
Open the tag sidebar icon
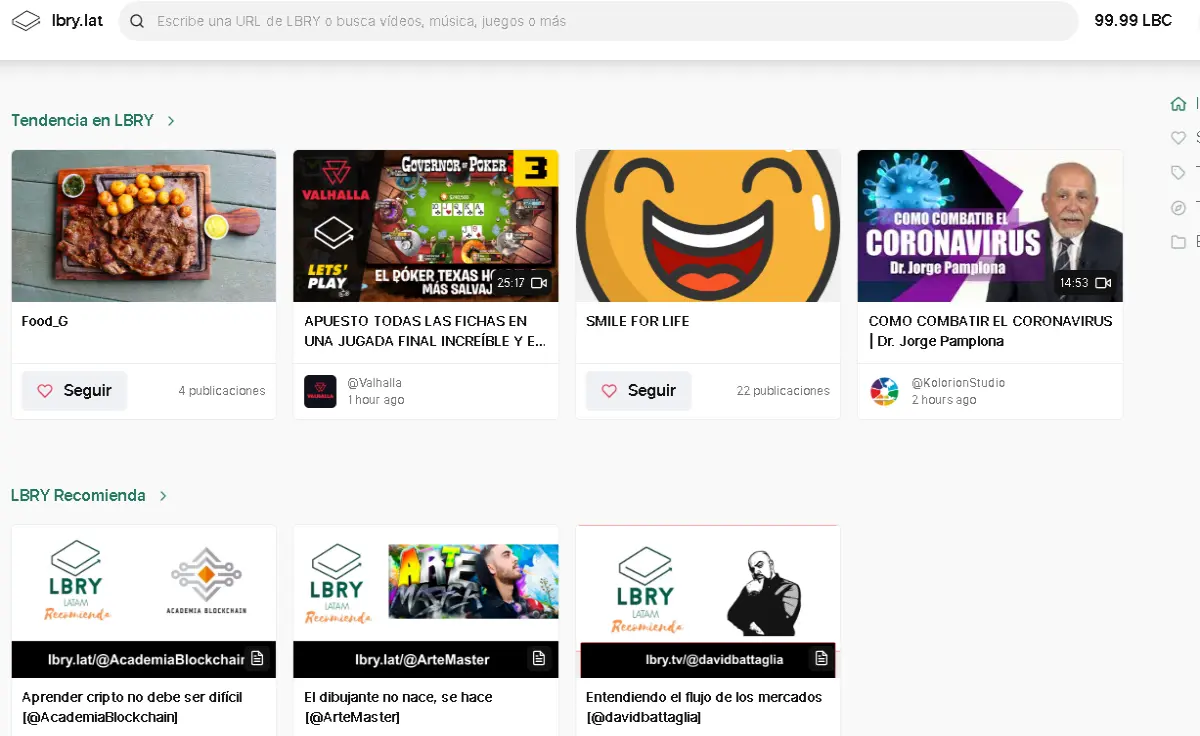click(x=1178, y=173)
